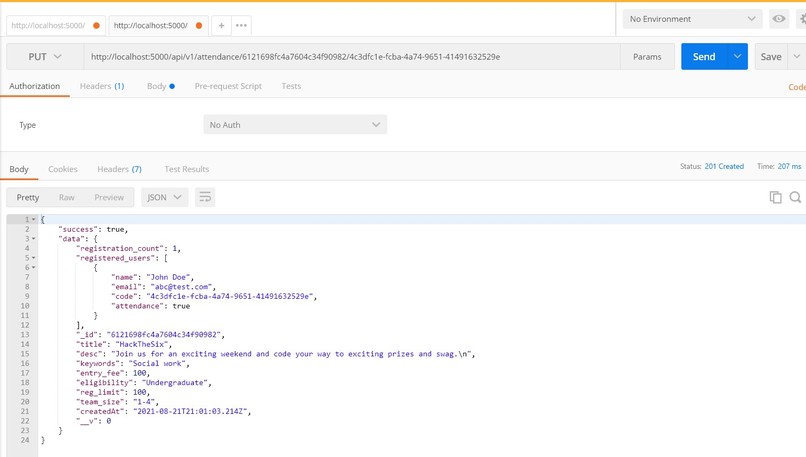Open the Send button dropdown arrow
The height and width of the screenshot is (457, 806).
737,57
